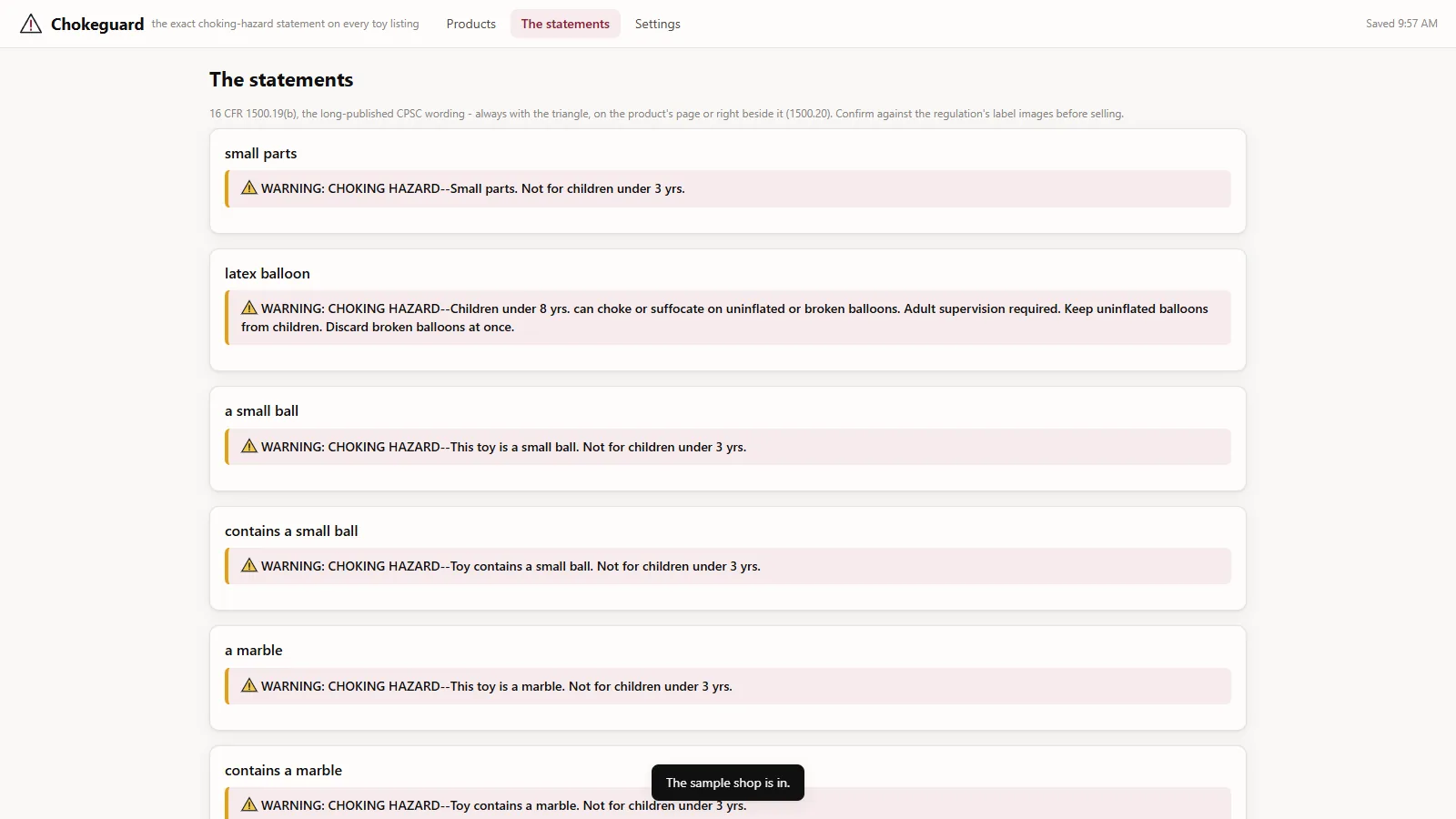
Task: Open the Settings tab
Action: point(658,24)
